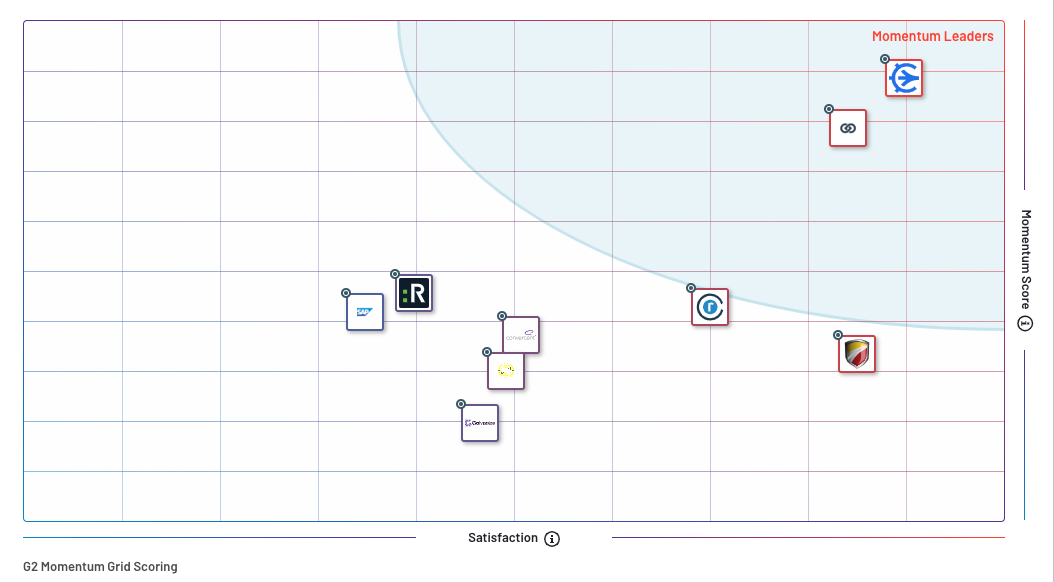
Task: Select the Convercent logo card
Action: point(521,336)
